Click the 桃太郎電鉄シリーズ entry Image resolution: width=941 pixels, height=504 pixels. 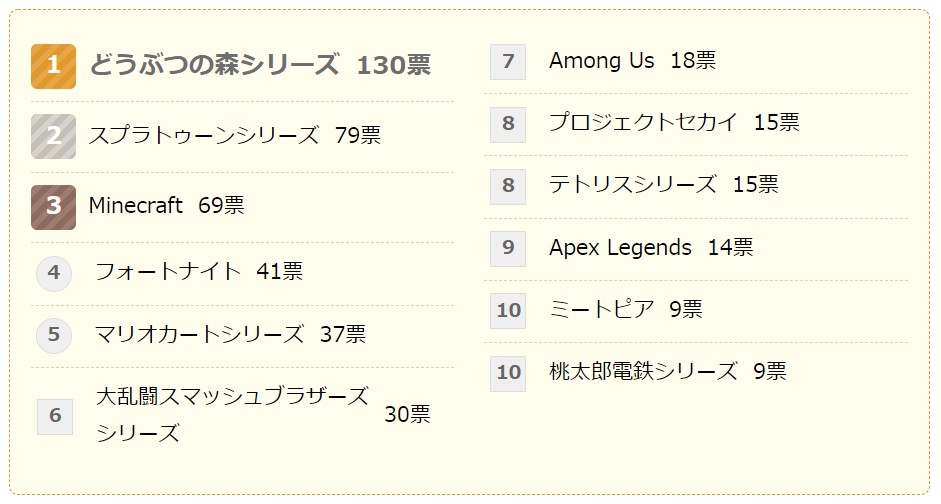(x=643, y=372)
